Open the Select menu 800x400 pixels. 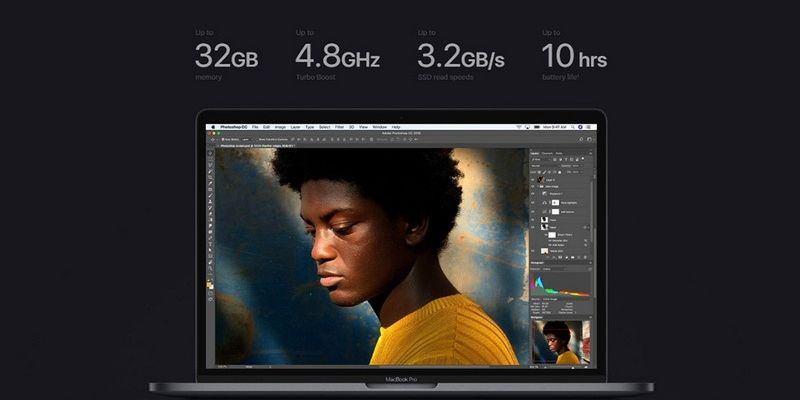click(324, 127)
